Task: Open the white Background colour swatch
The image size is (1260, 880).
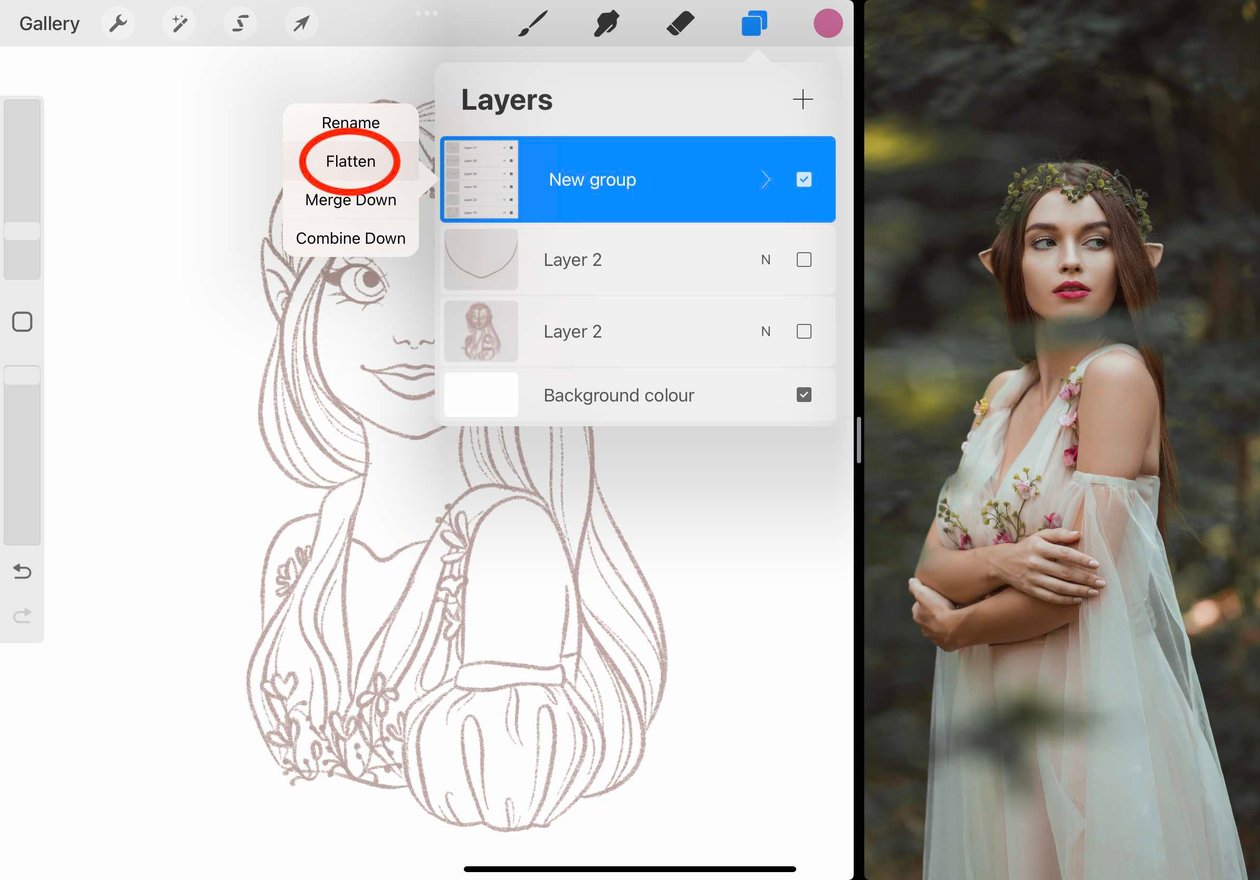Action: 481,395
